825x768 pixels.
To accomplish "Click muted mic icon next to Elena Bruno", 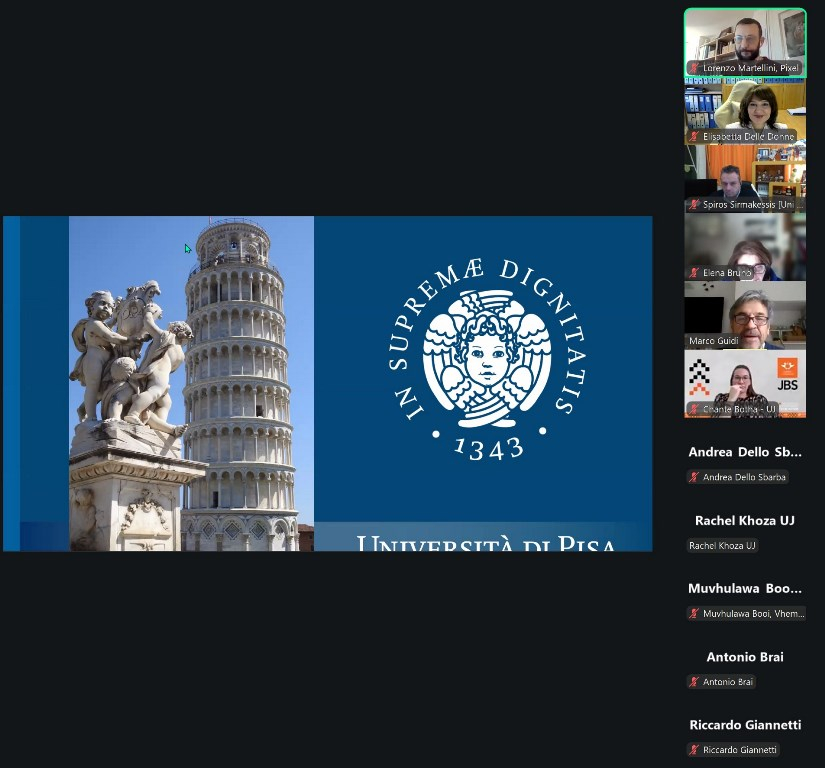I will click(x=694, y=272).
